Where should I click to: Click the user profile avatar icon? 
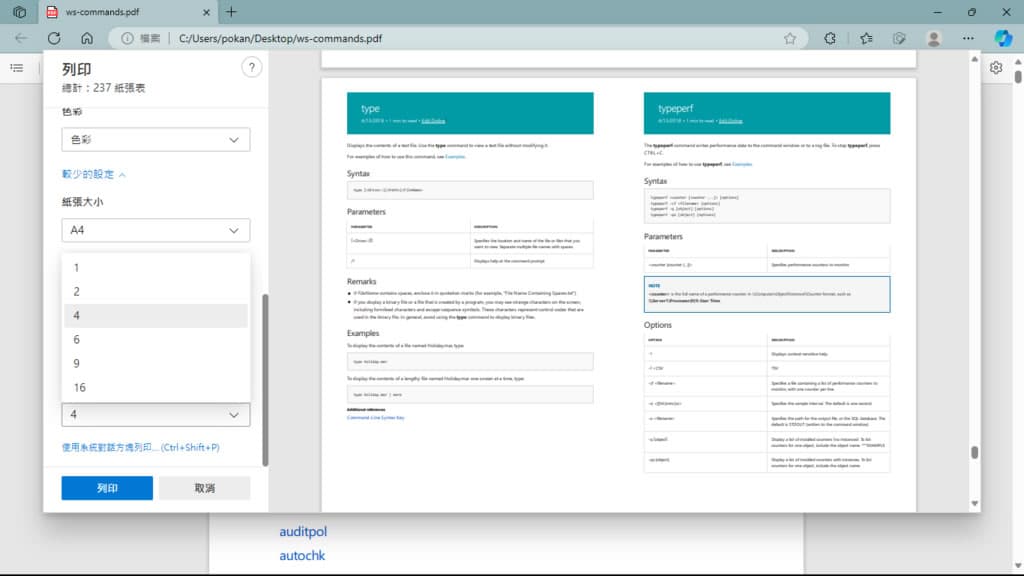[x=934, y=38]
